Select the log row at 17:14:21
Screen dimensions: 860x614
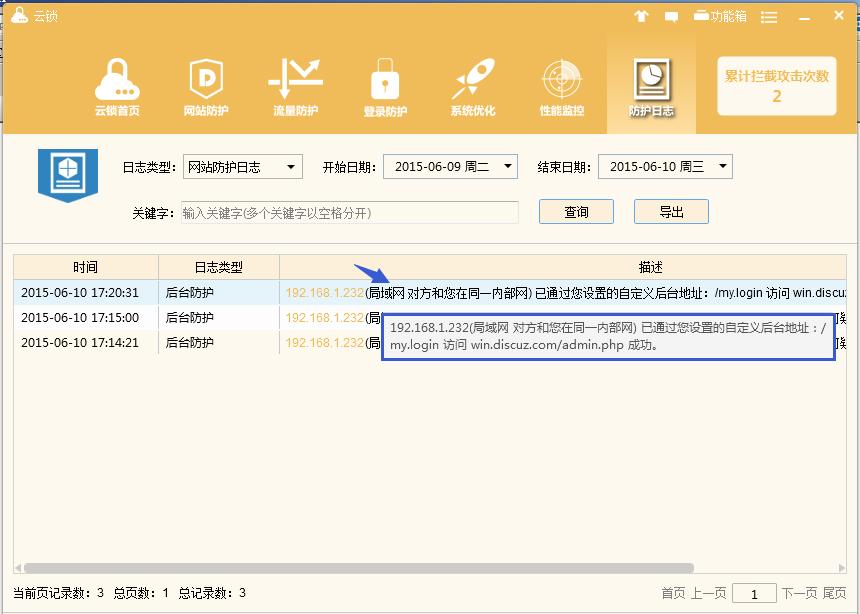(430, 342)
